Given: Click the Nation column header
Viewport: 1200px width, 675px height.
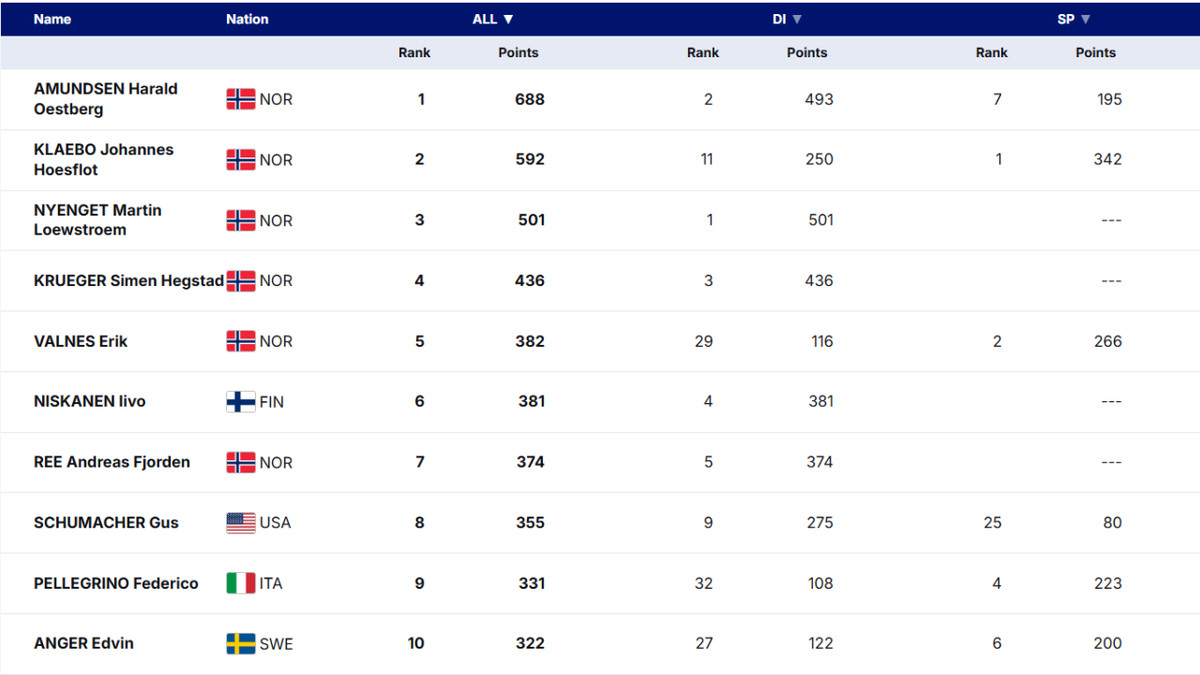Looking at the screenshot, I should (247, 19).
